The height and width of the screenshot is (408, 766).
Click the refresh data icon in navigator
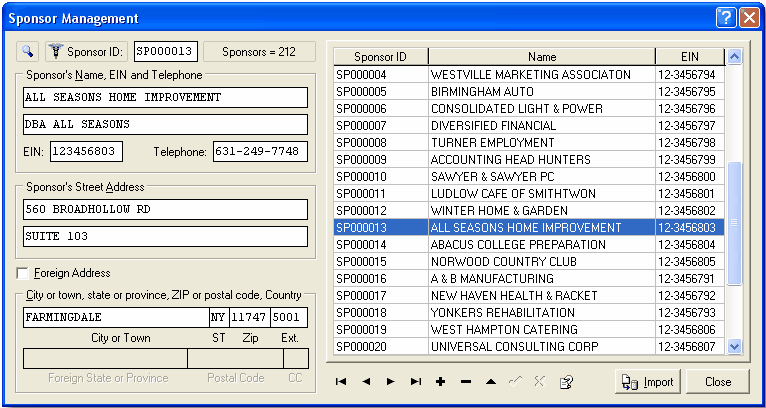pos(566,382)
